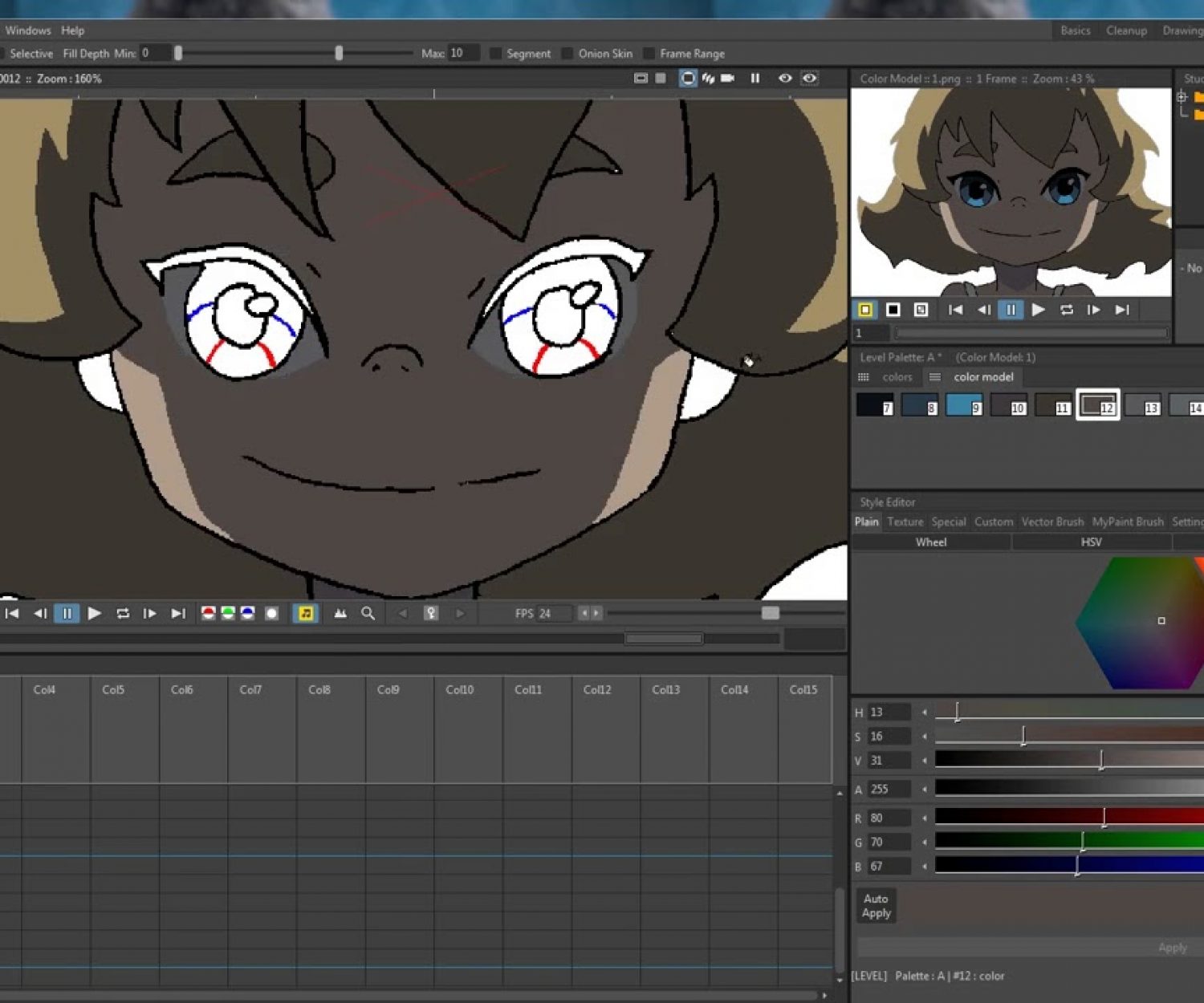This screenshot has height=1003, width=1204.
Task: Expand the project tree node
Action: 1182,97
